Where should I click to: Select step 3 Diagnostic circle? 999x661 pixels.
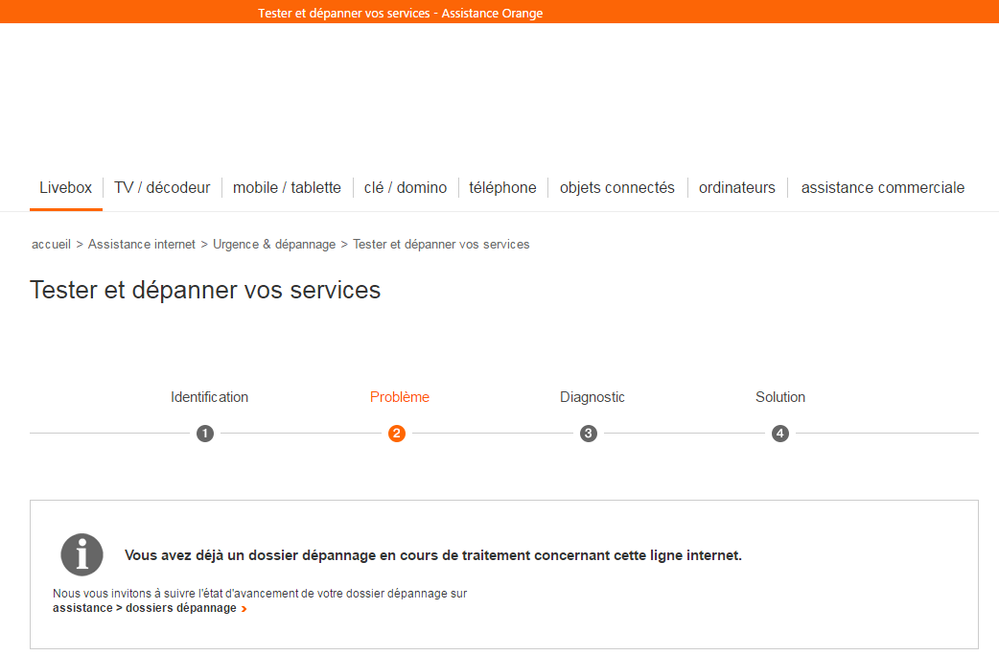pyautogui.click(x=588, y=433)
